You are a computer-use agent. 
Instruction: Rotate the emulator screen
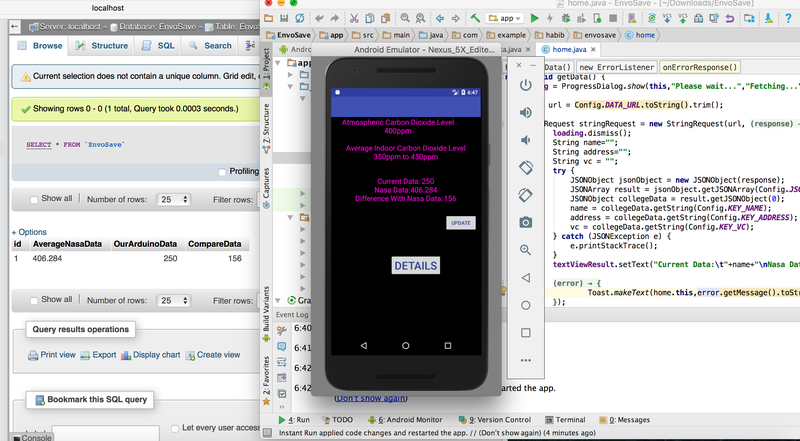tap(526, 167)
